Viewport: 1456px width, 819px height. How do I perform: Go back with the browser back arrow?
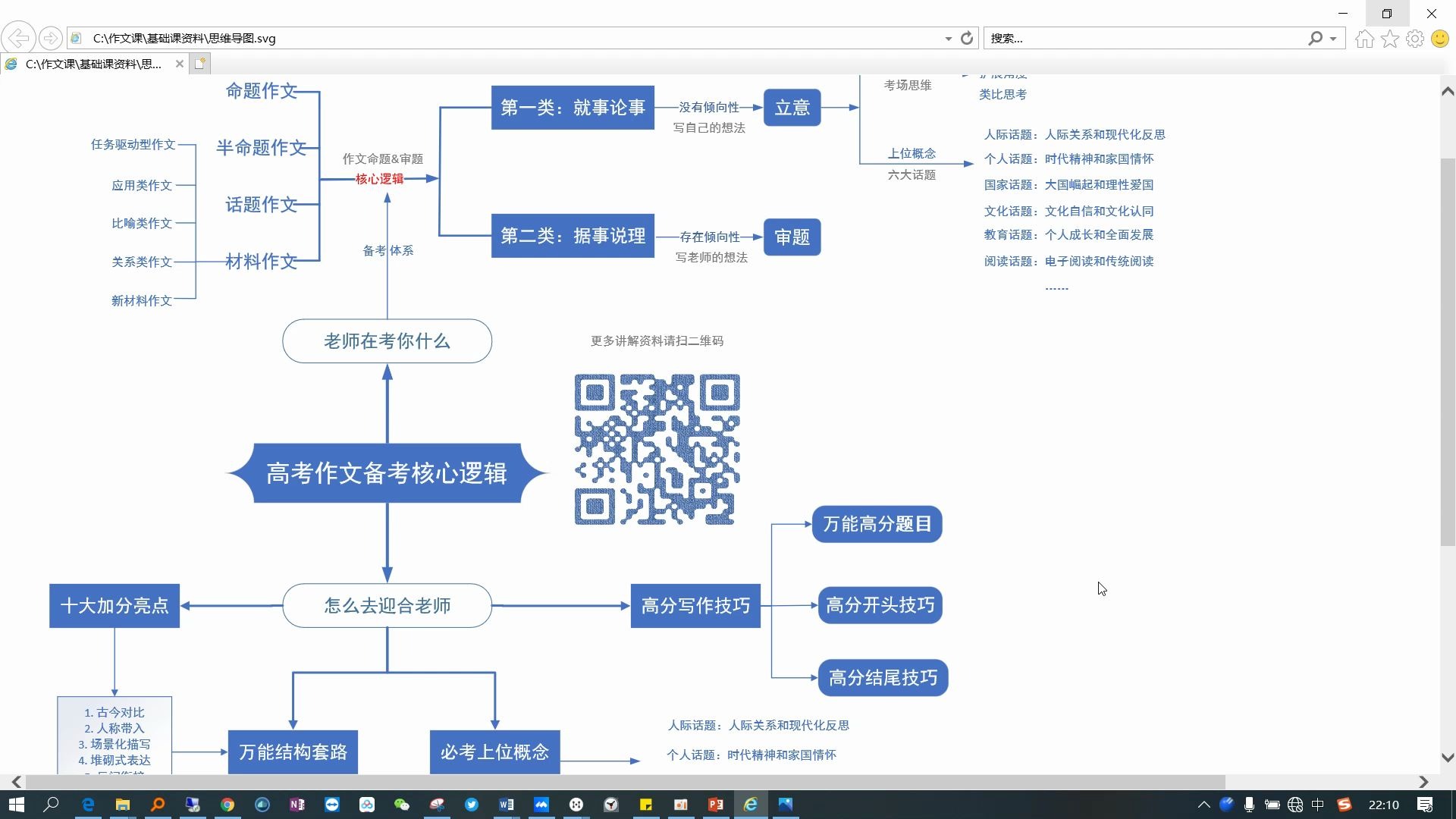(x=18, y=38)
